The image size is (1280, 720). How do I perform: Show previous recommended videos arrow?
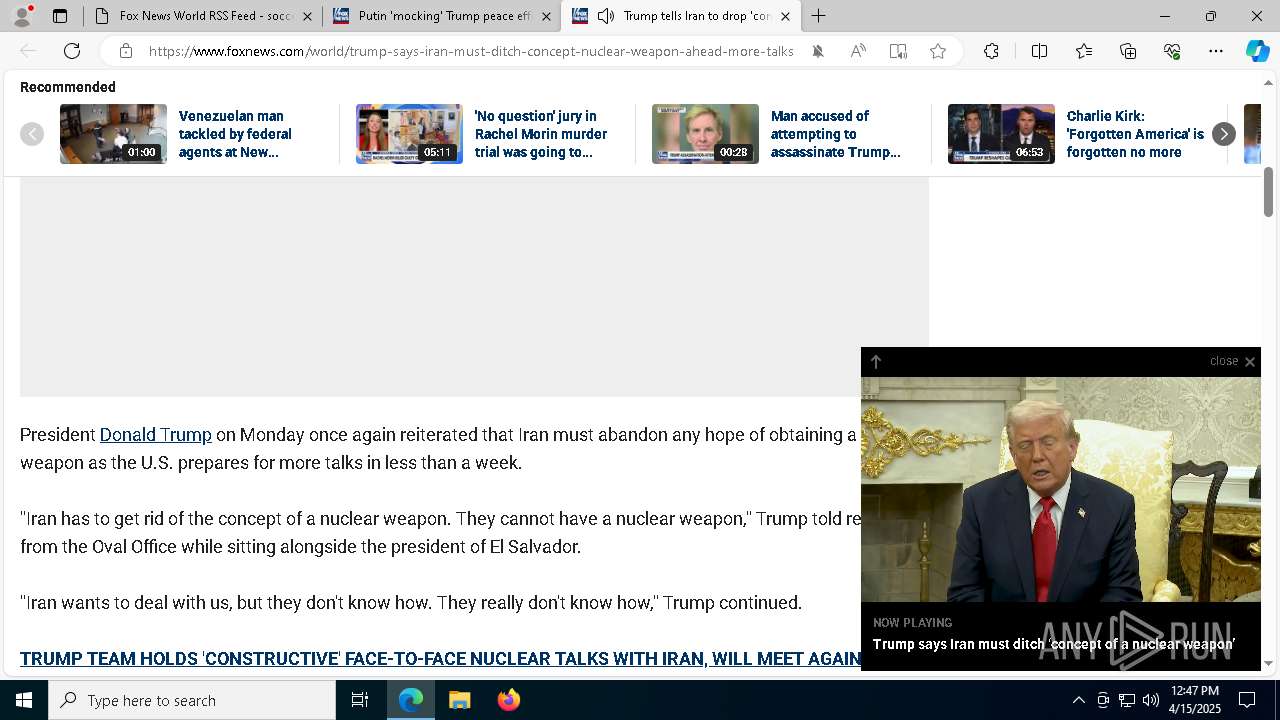(32, 134)
